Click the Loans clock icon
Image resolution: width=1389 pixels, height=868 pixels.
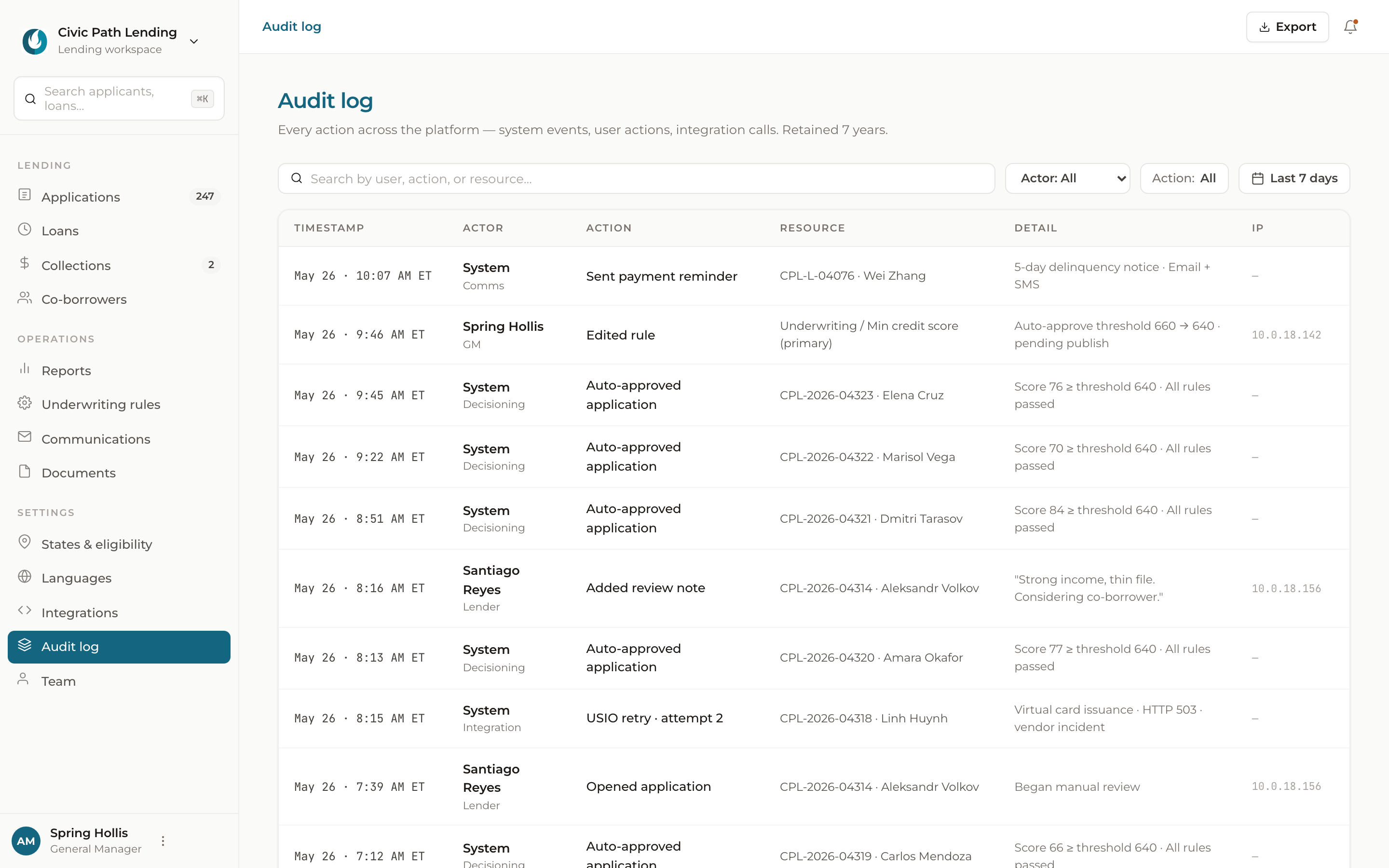click(x=25, y=230)
